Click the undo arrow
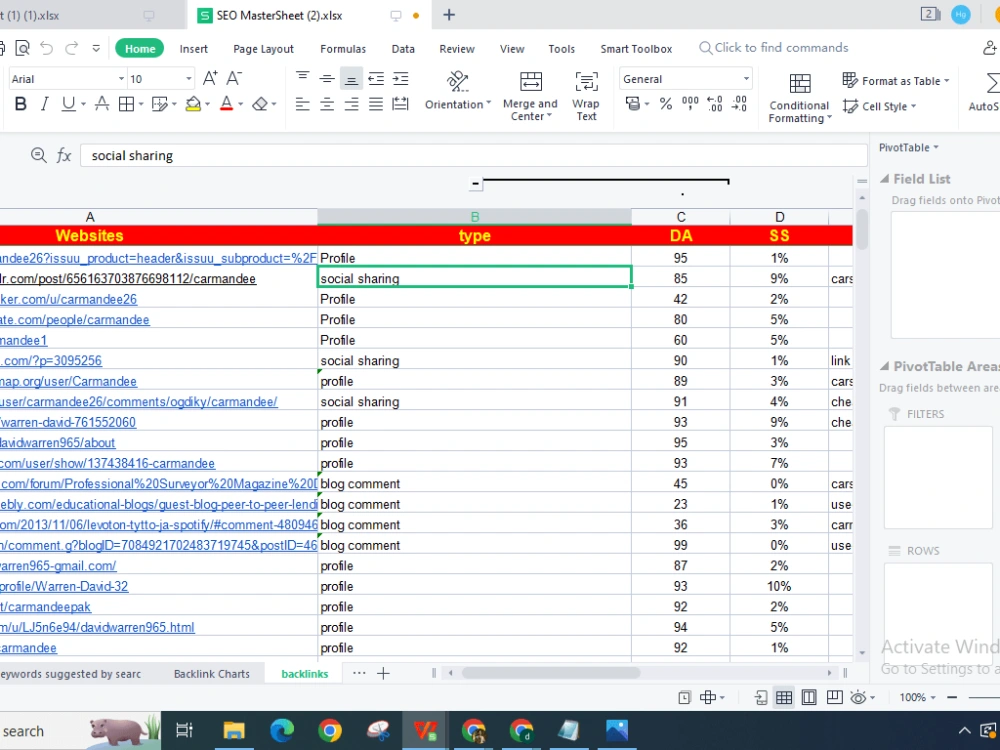The image size is (1000, 750). (x=46, y=48)
